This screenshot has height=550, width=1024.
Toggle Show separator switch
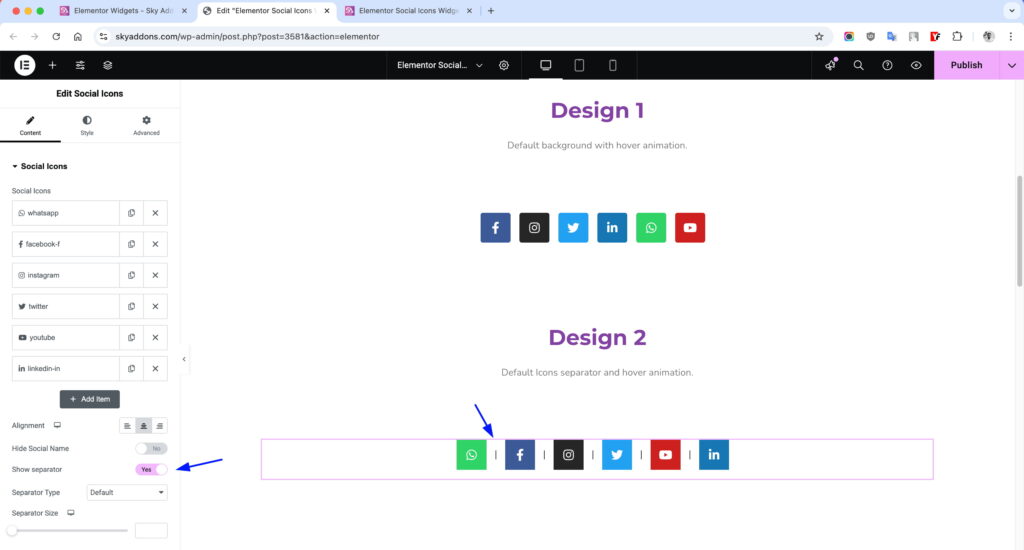pos(151,470)
